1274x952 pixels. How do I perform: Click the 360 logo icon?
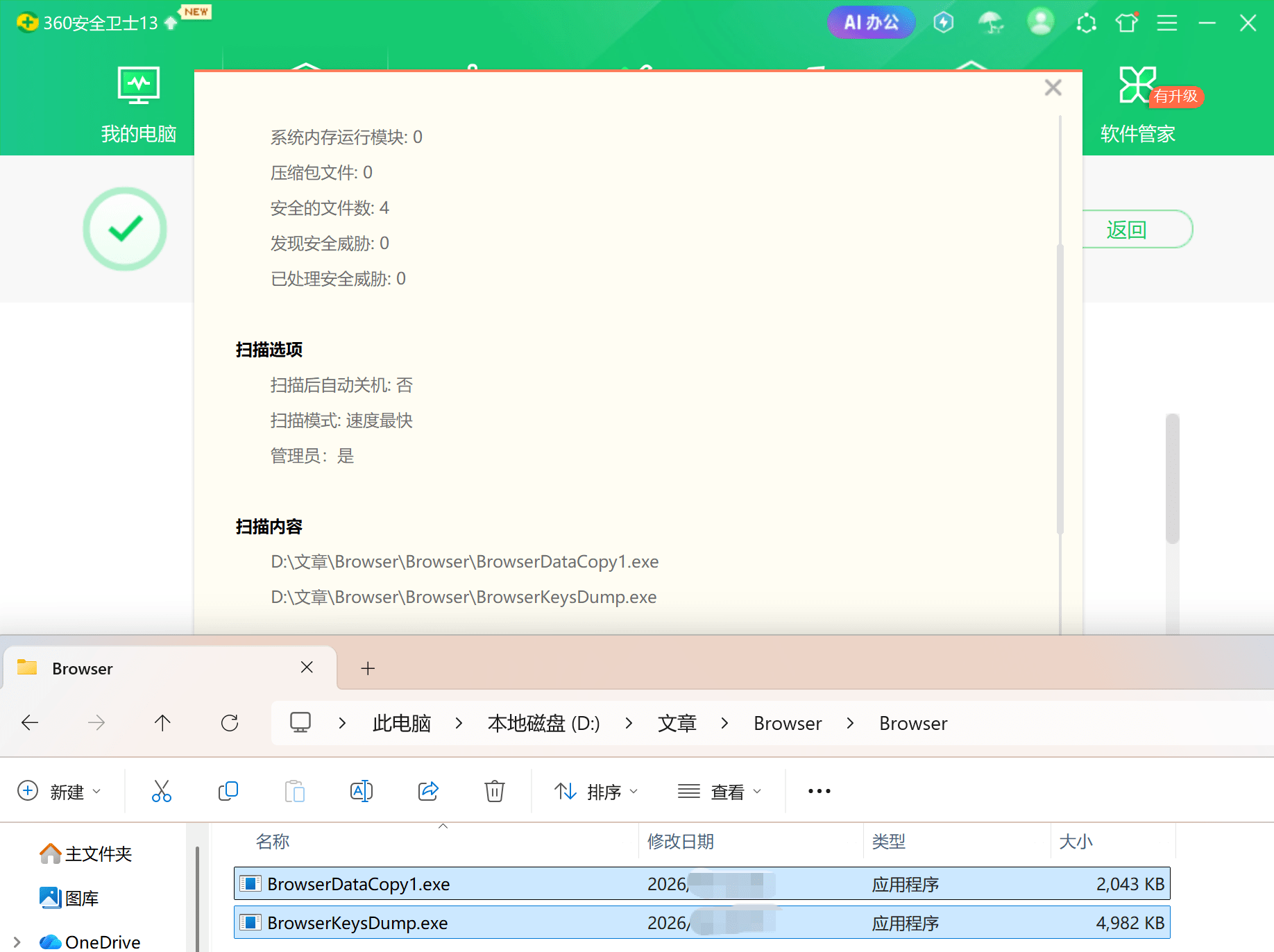pos(27,22)
